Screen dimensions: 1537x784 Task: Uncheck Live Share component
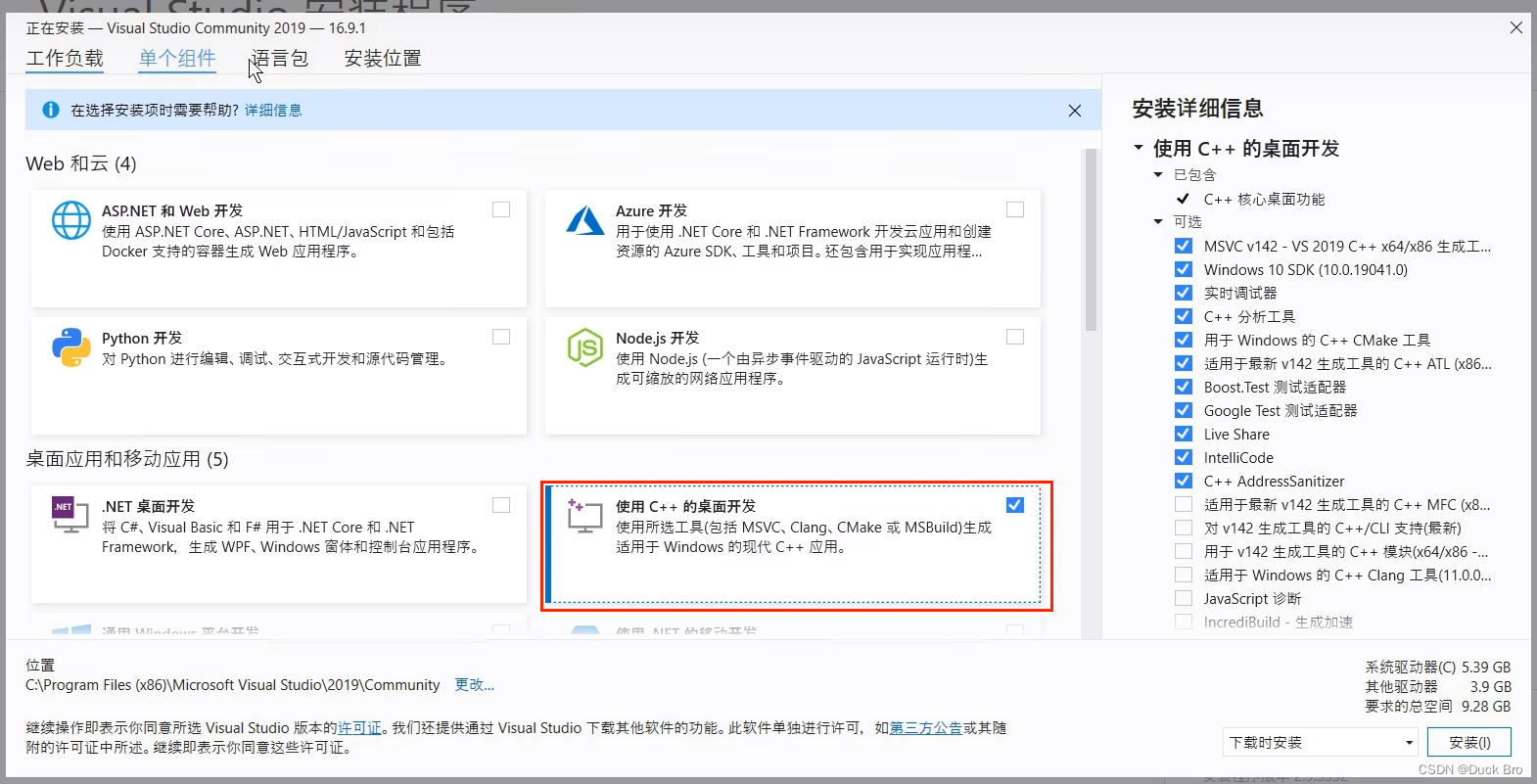(x=1184, y=434)
